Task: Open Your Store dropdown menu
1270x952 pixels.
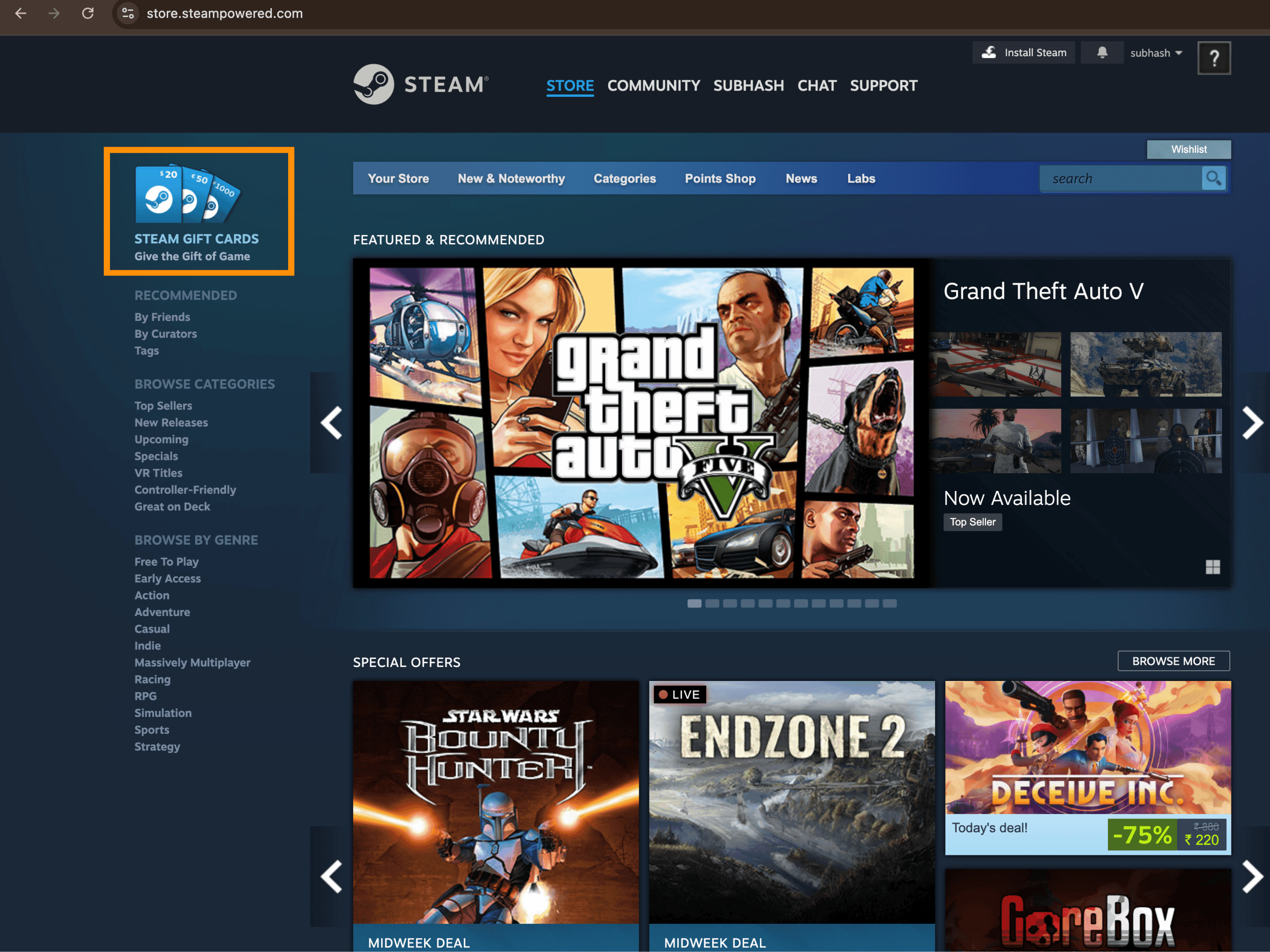Action: [399, 178]
